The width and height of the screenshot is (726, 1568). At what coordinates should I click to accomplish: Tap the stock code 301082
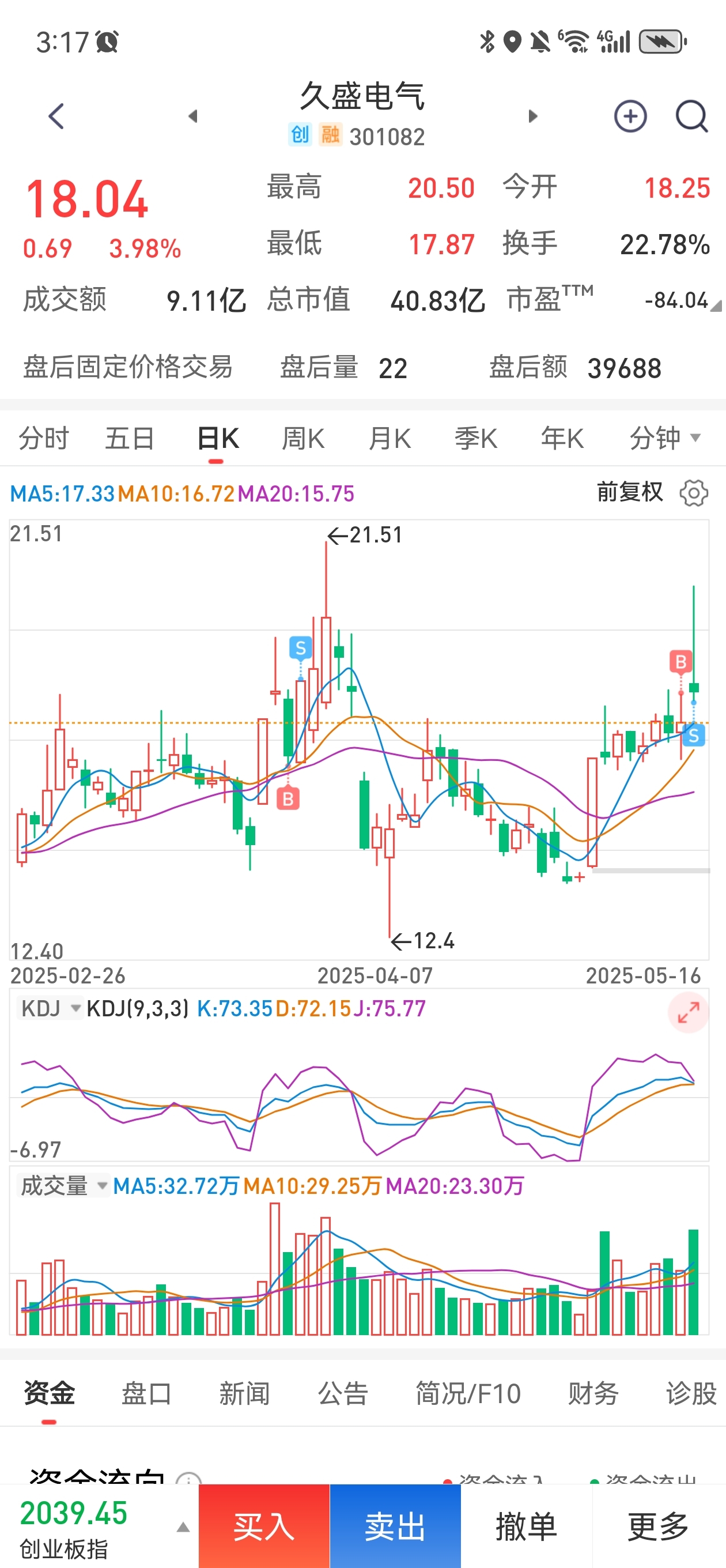(x=387, y=137)
